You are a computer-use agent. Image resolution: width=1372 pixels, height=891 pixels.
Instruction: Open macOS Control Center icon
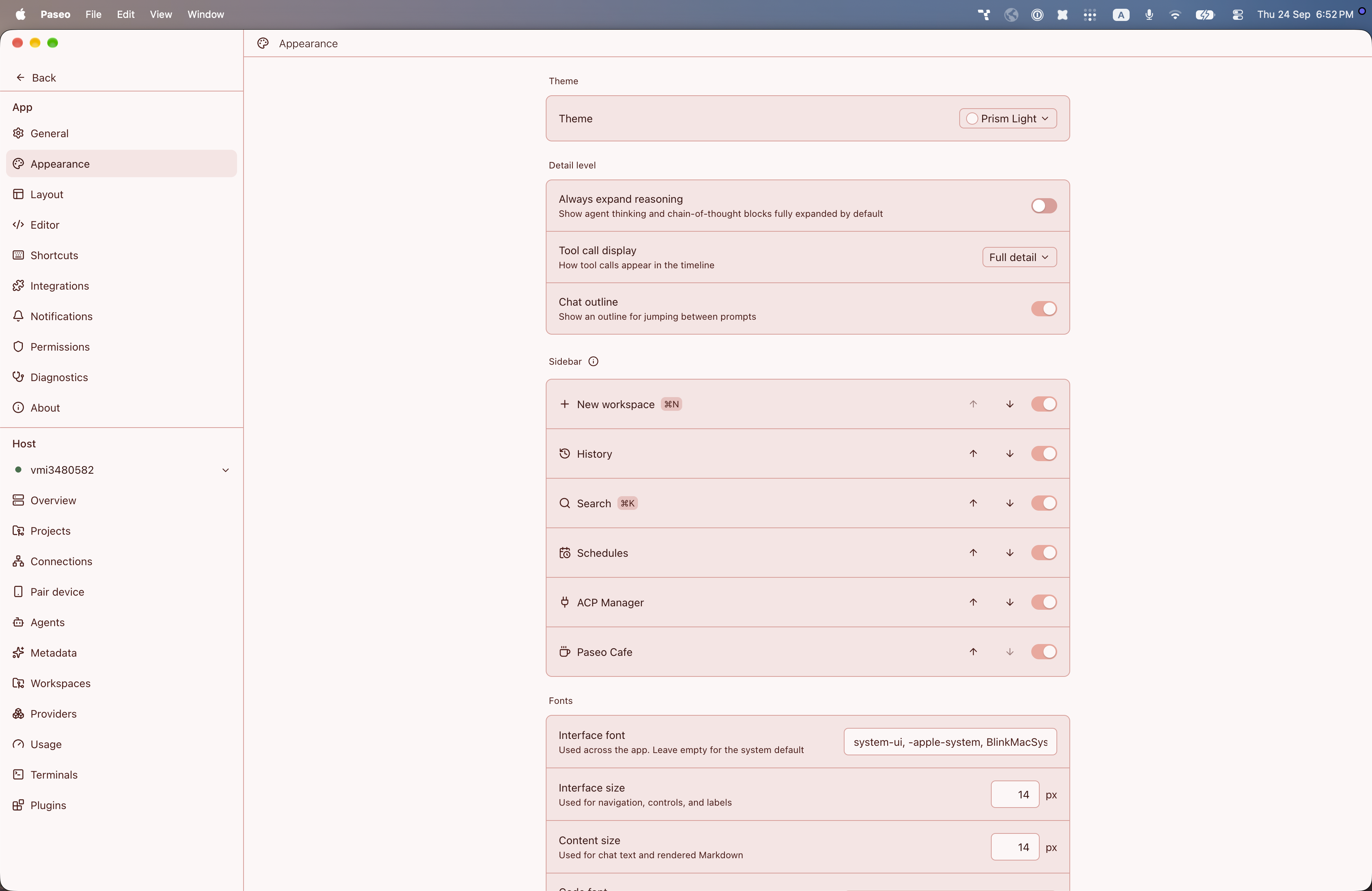click(1238, 14)
